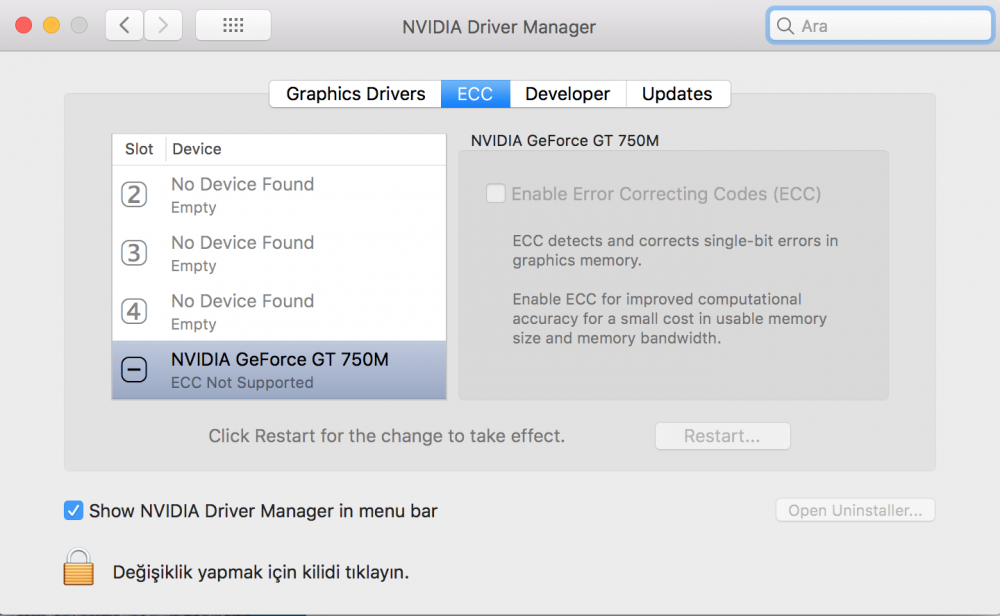Viewport: 1000px width, 616px height.
Task: Click the Open Uninstaller... button
Action: 855,510
